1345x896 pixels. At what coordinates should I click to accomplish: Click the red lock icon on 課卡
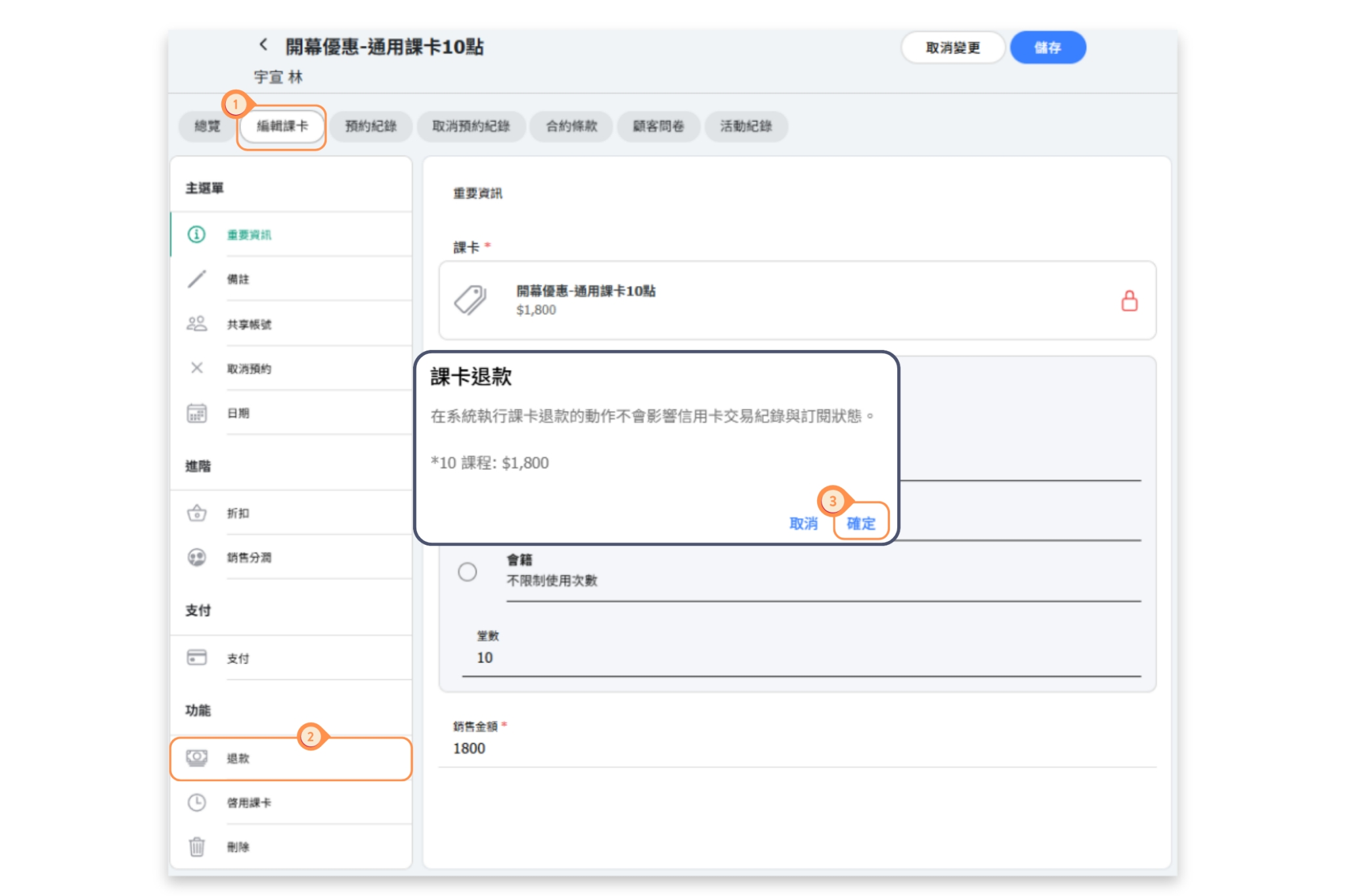[1129, 301]
